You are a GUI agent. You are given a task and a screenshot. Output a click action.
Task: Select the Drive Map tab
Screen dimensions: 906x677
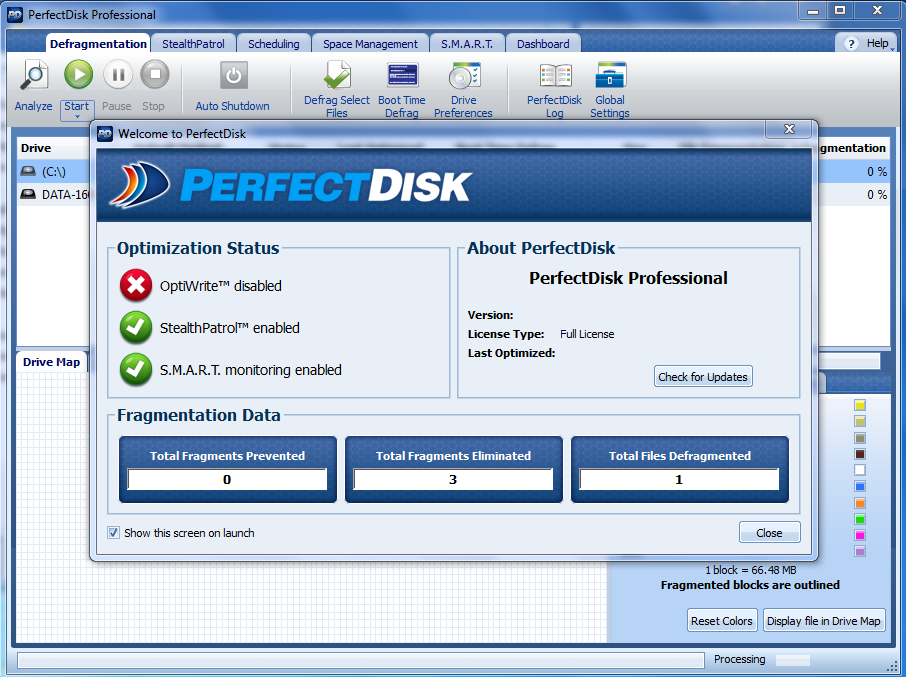pos(51,362)
